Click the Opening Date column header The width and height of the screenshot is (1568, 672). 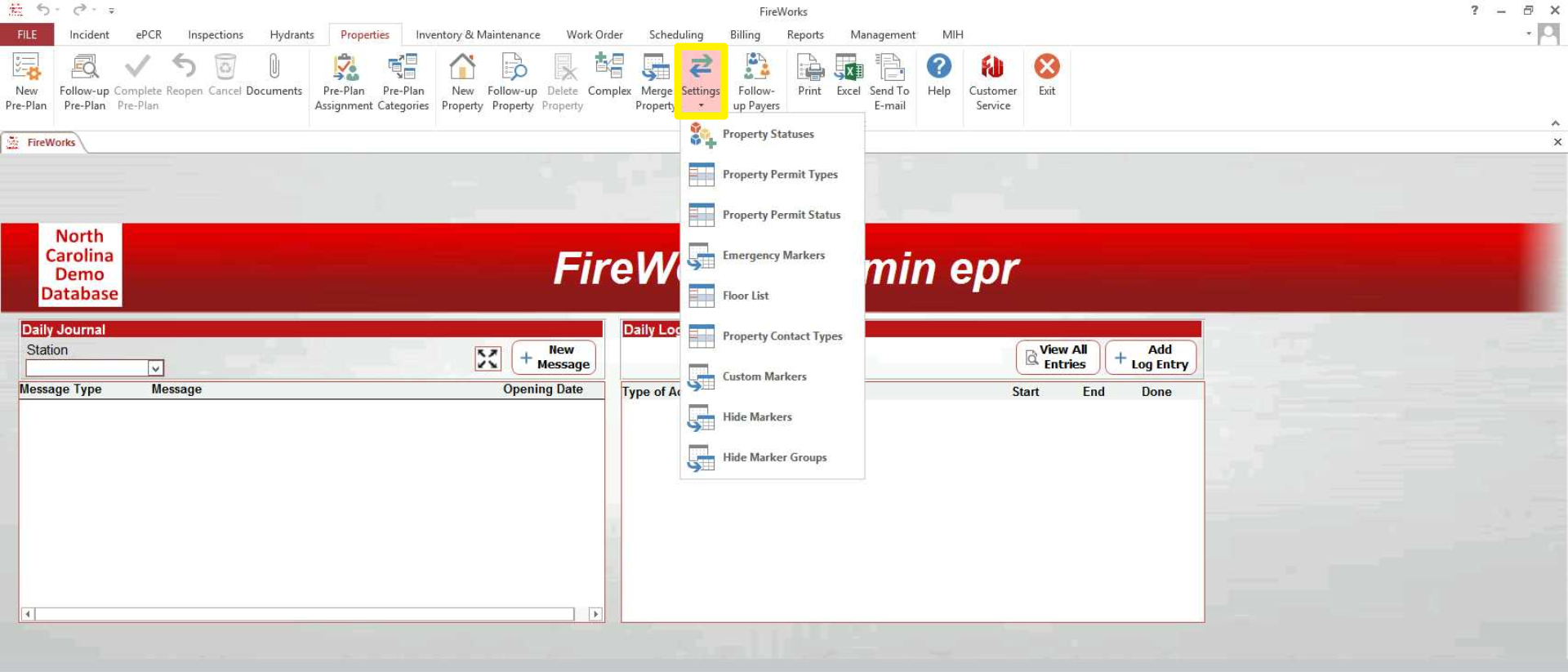[543, 389]
